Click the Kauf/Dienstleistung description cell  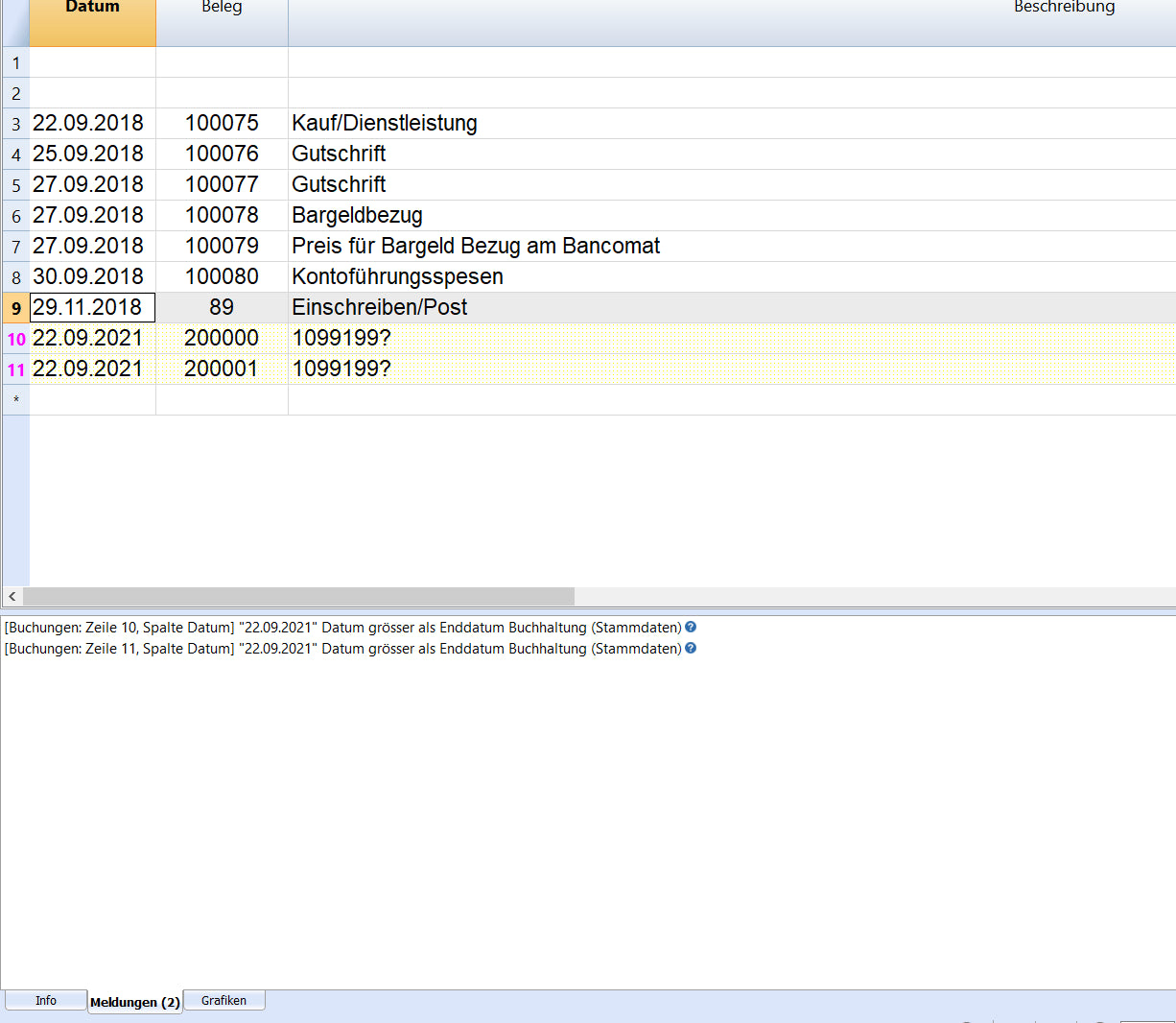(385, 124)
